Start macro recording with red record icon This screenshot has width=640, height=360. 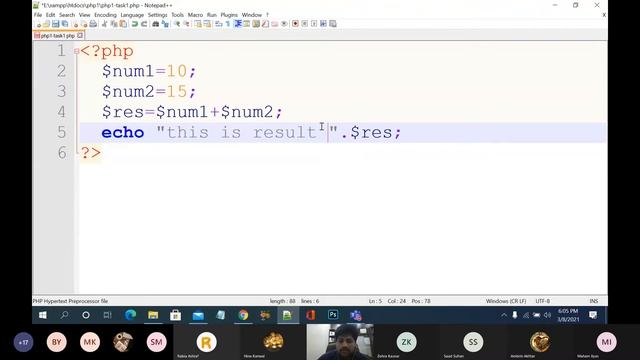295,24
